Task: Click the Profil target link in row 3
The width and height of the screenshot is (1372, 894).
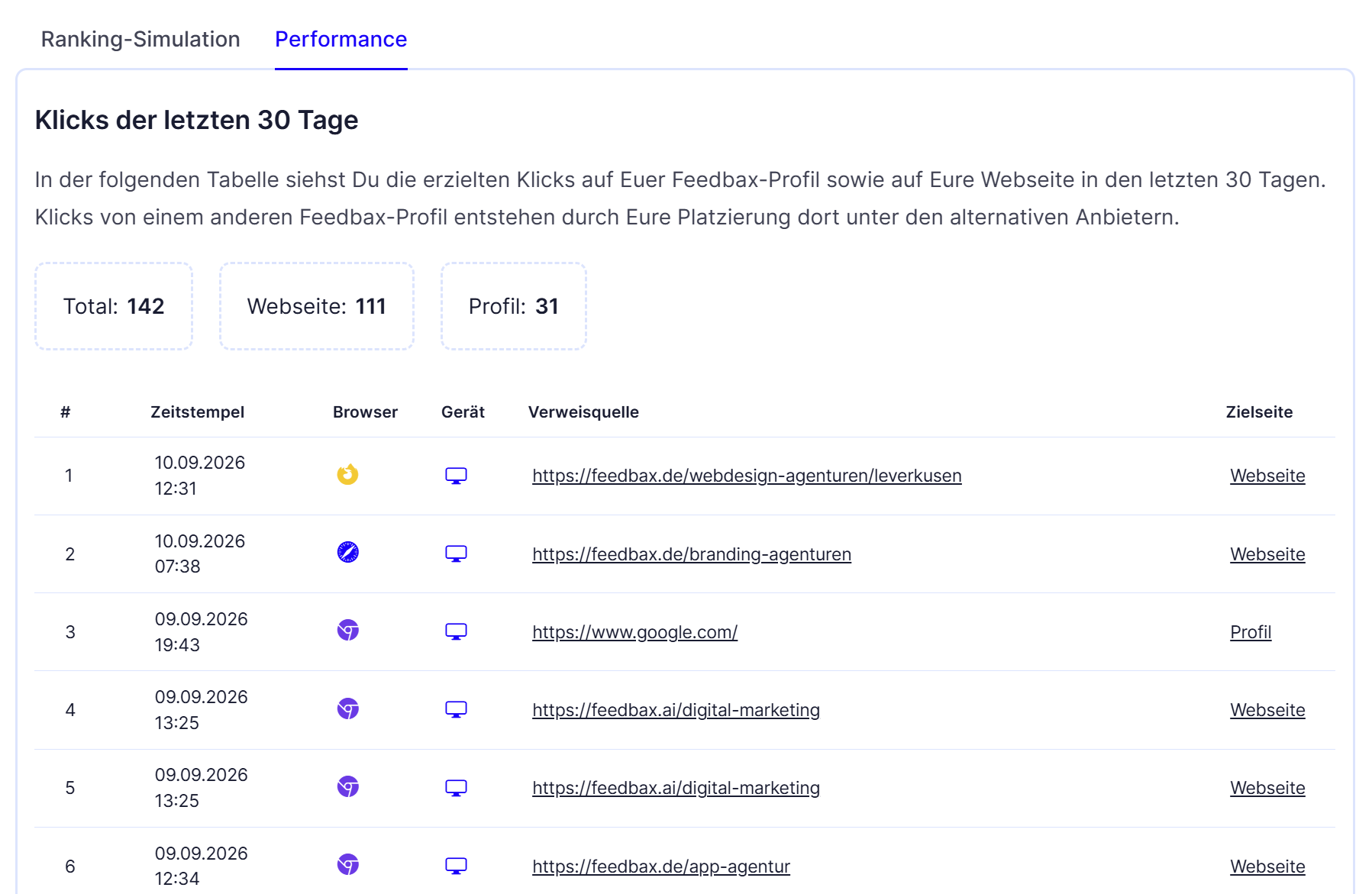Action: (x=1251, y=632)
